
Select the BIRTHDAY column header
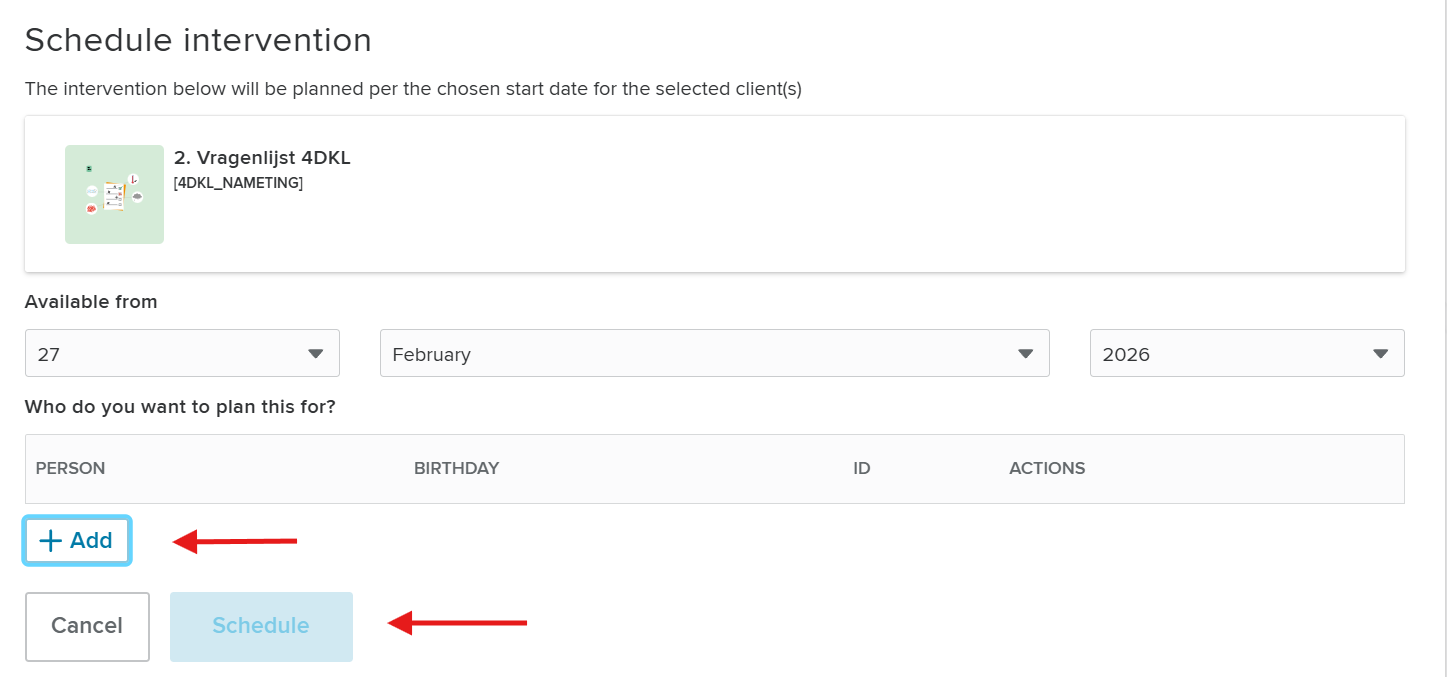tap(456, 468)
